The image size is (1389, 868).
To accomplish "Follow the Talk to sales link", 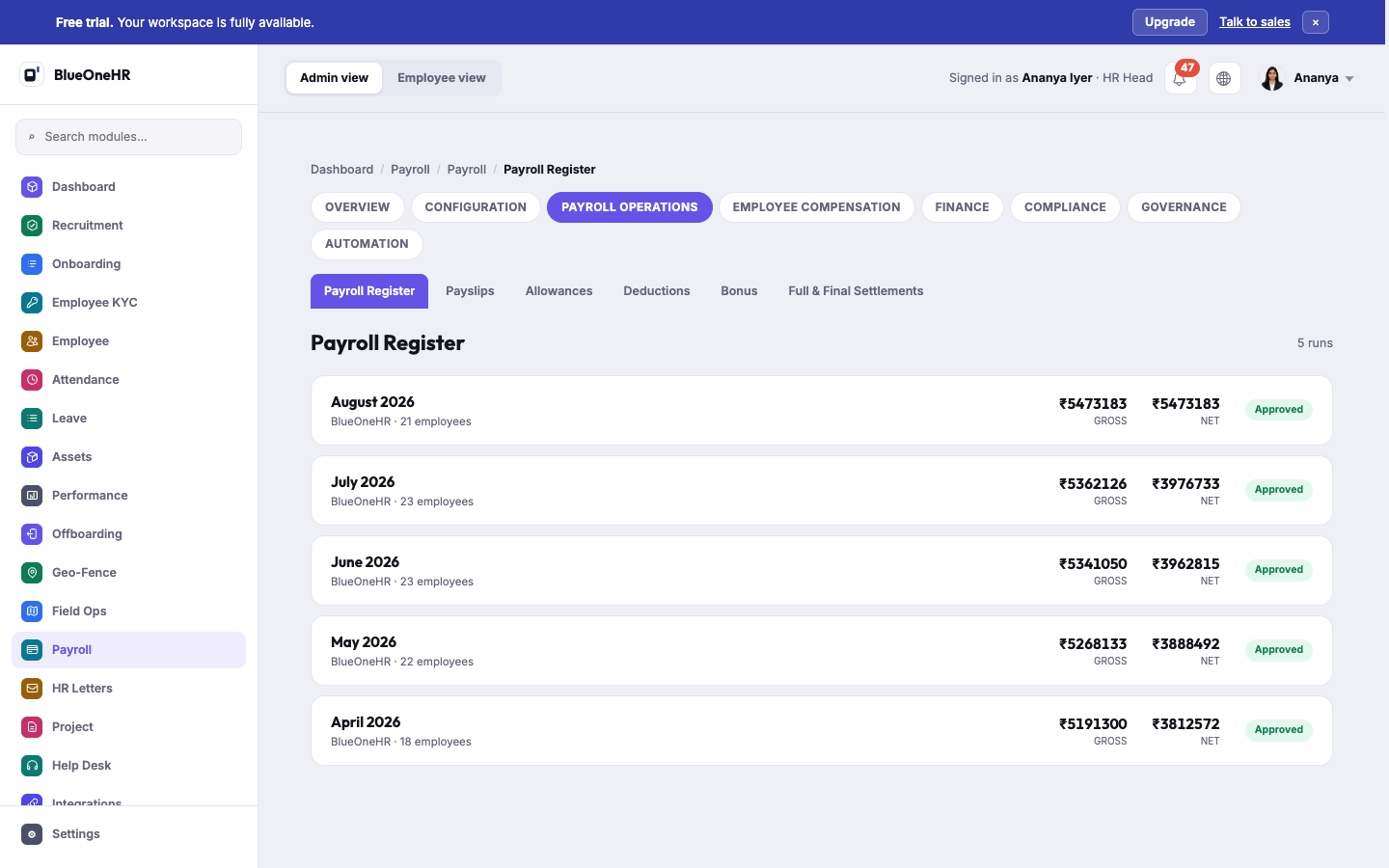I will click(x=1255, y=22).
